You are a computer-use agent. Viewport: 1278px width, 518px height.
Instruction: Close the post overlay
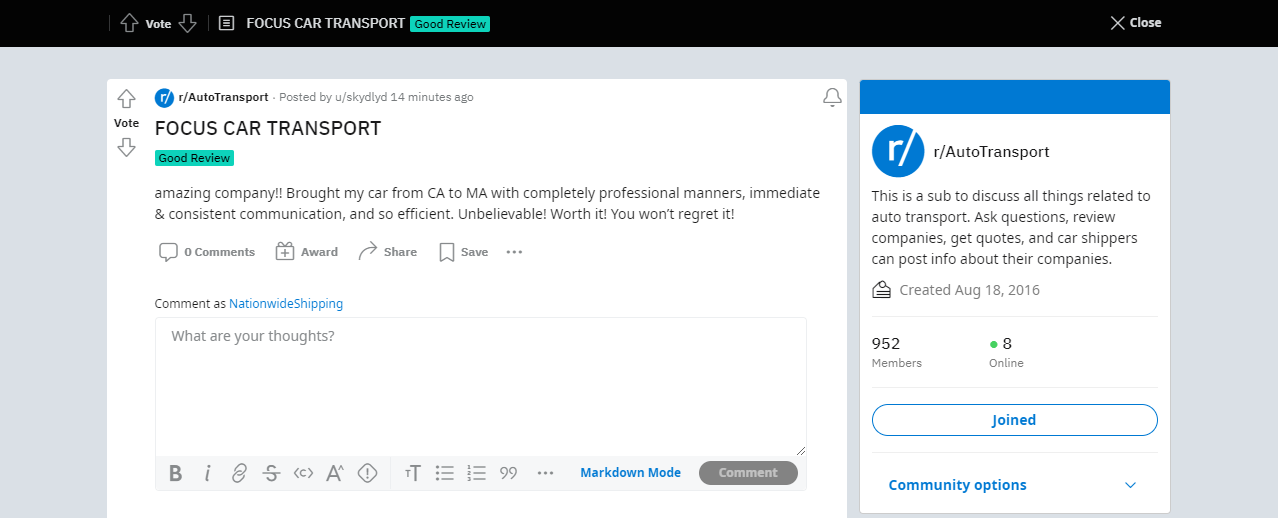[1135, 23]
